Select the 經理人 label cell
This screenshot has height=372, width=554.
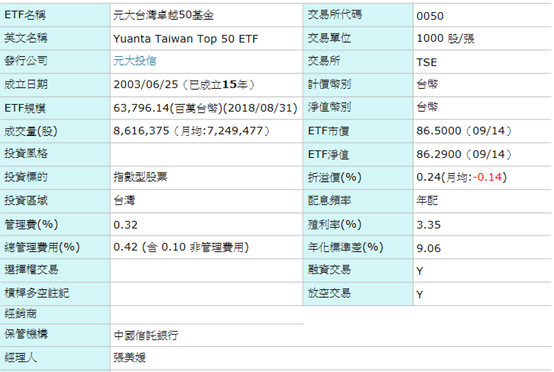point(55,358)
